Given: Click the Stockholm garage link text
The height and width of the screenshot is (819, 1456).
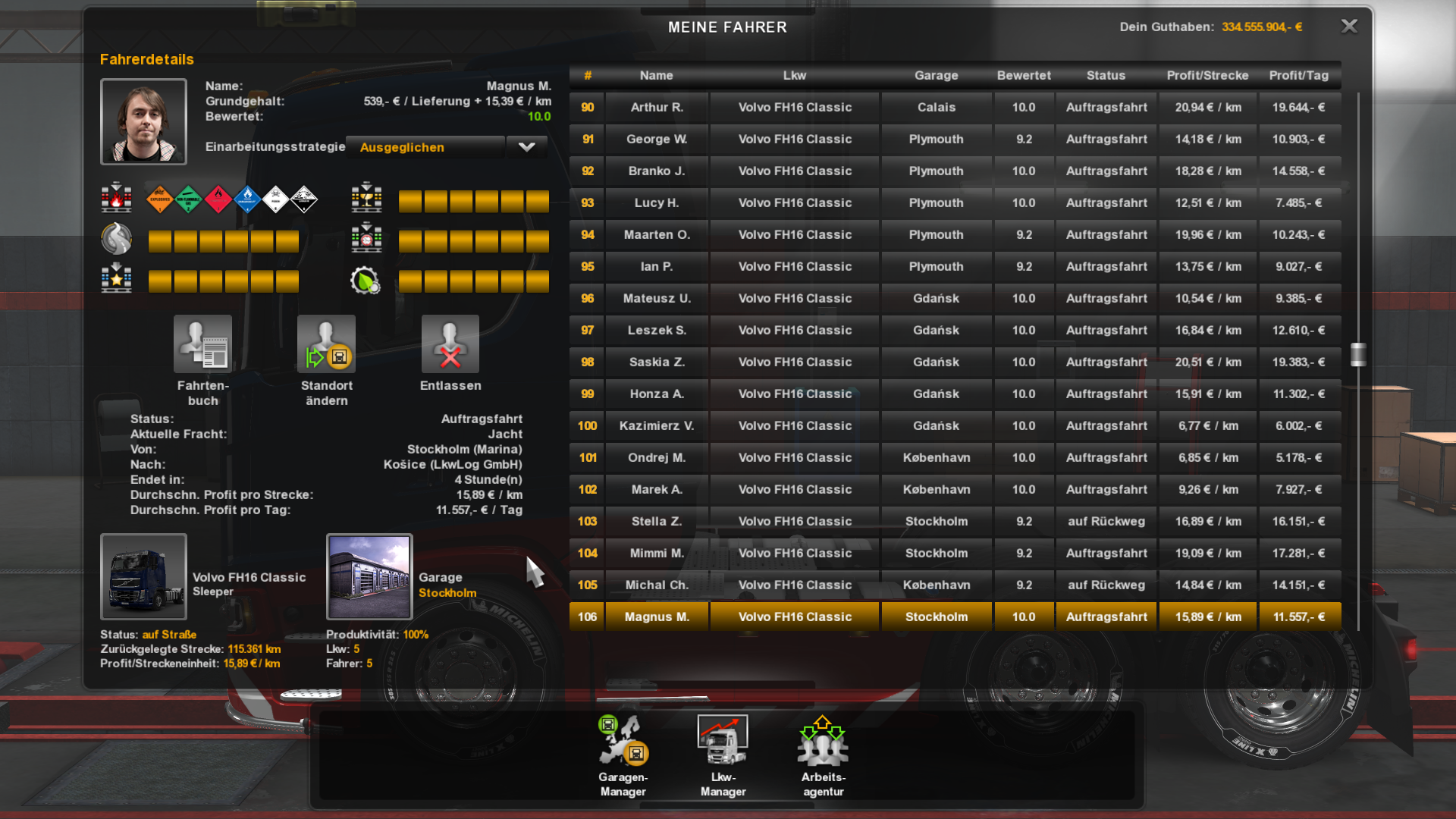Looking at the screenshot, I should click(447, 593).
